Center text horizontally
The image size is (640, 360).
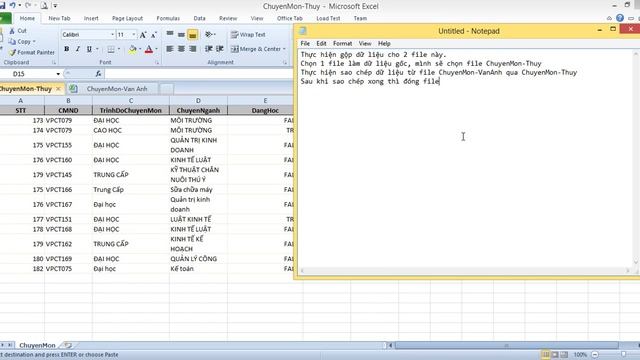(181, 49)
